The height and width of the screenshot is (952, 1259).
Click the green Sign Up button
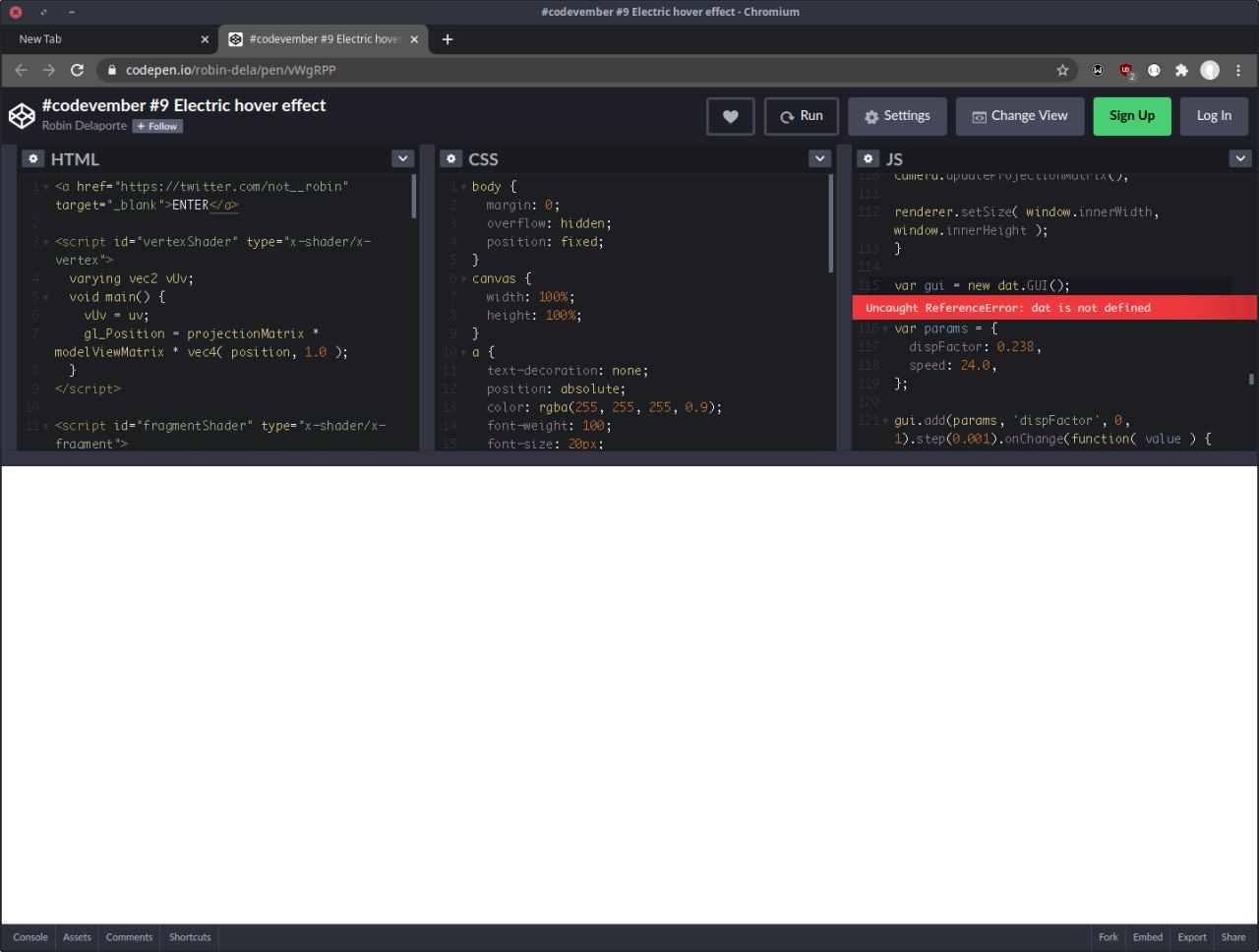point(1132,116)
